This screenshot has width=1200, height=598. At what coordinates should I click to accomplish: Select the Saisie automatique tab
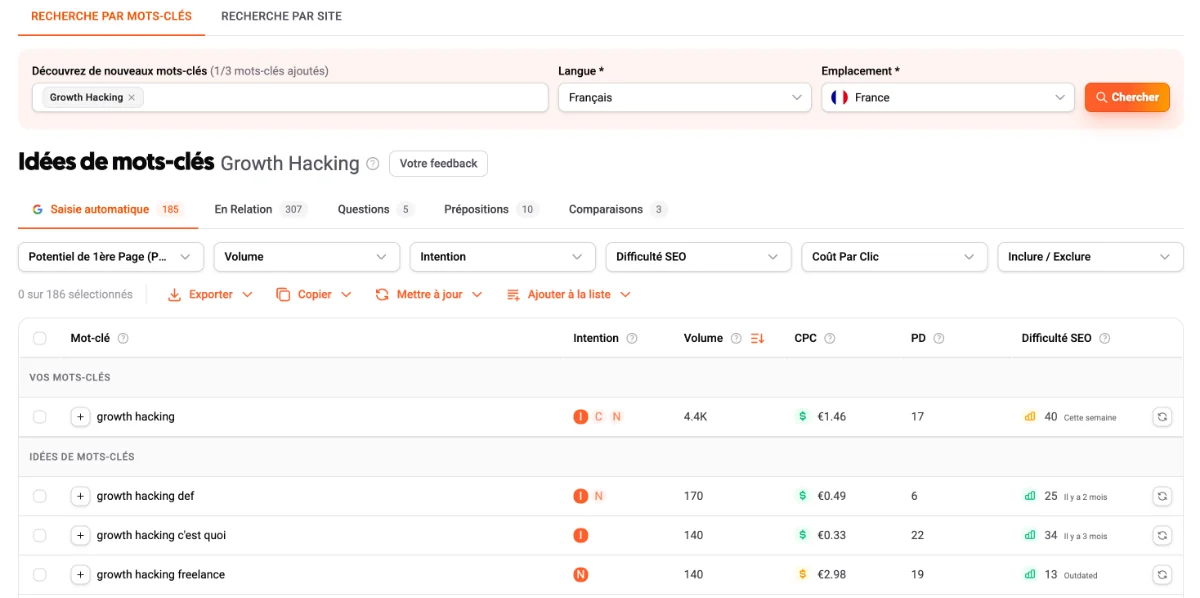[x=108, y=210]
